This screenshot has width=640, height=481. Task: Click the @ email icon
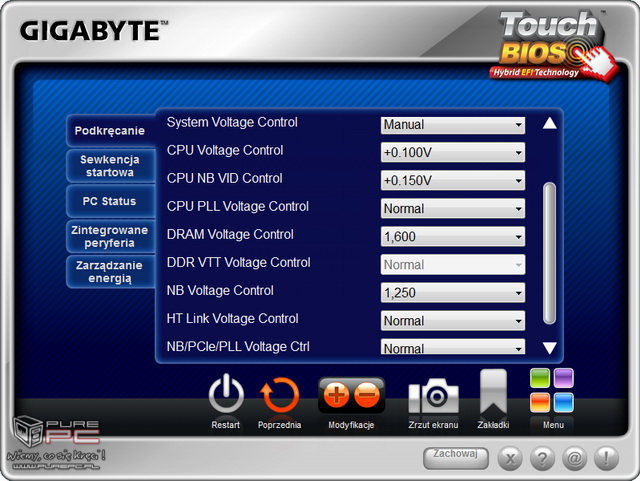tap(574, 459)
